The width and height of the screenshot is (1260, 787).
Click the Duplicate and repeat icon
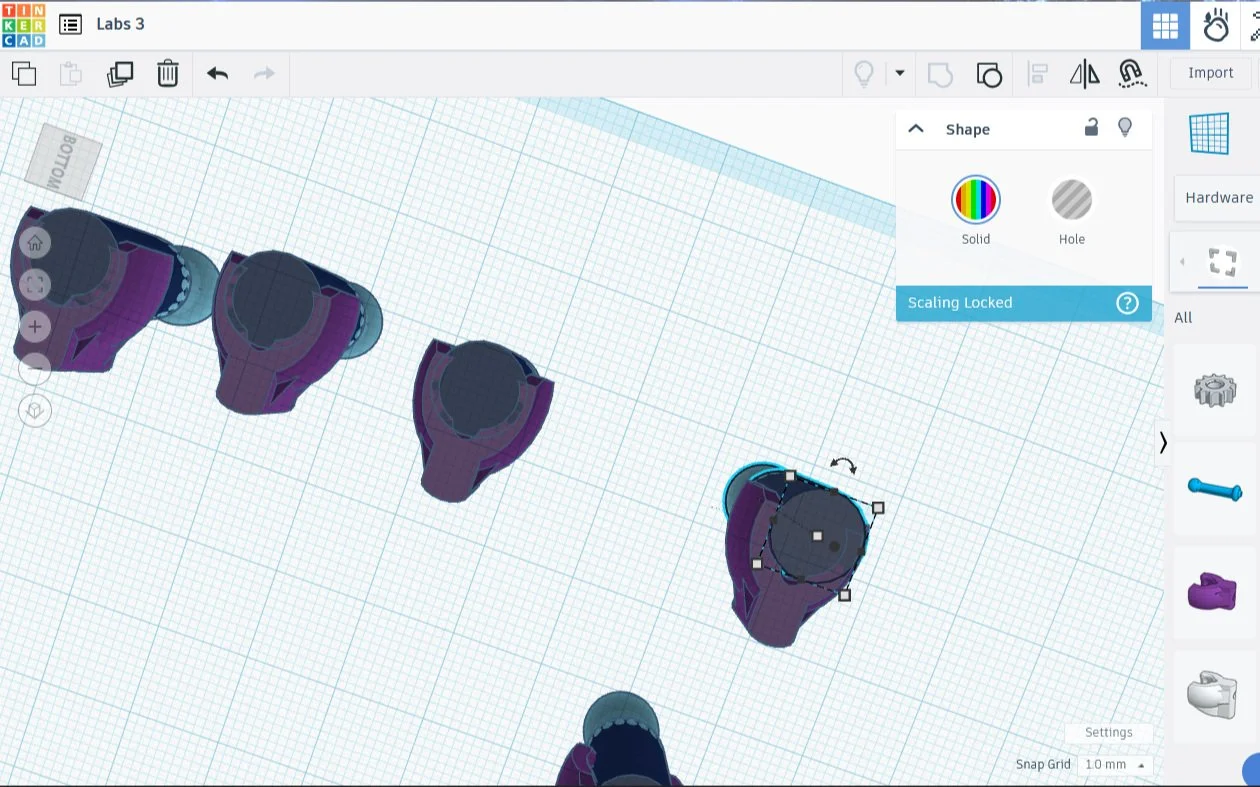[120, 74]
